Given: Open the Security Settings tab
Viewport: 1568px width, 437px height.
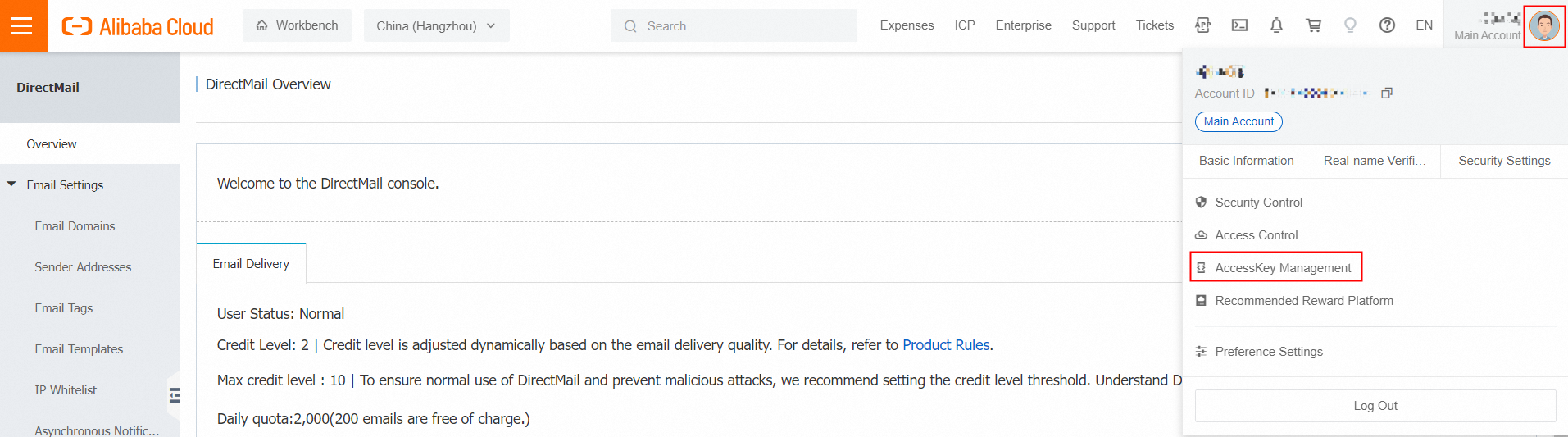Looking at the screenshot, I should pyautogui.click(x=1504, y=161).
